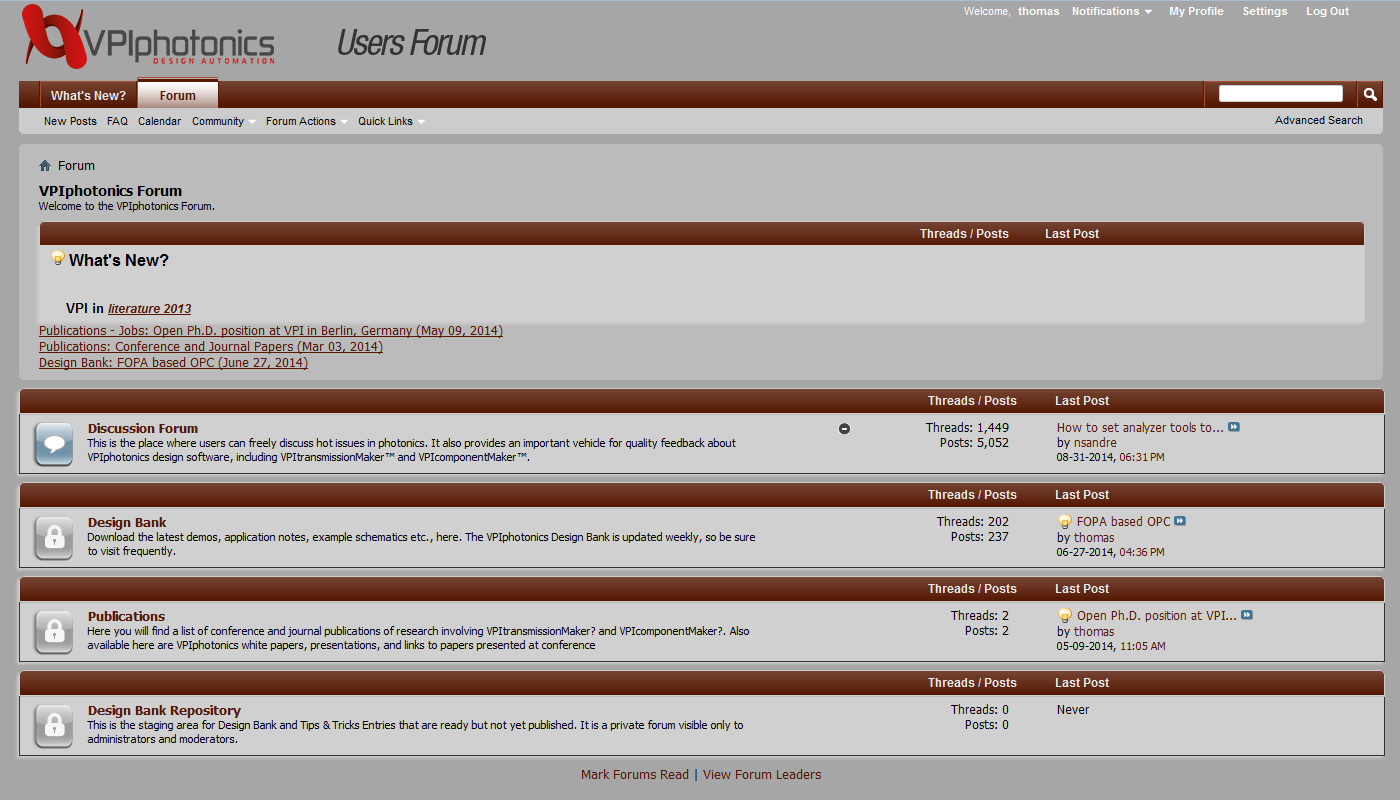Click the Design Bank lock icon
1400x800 pixels.
click(54, 538)
